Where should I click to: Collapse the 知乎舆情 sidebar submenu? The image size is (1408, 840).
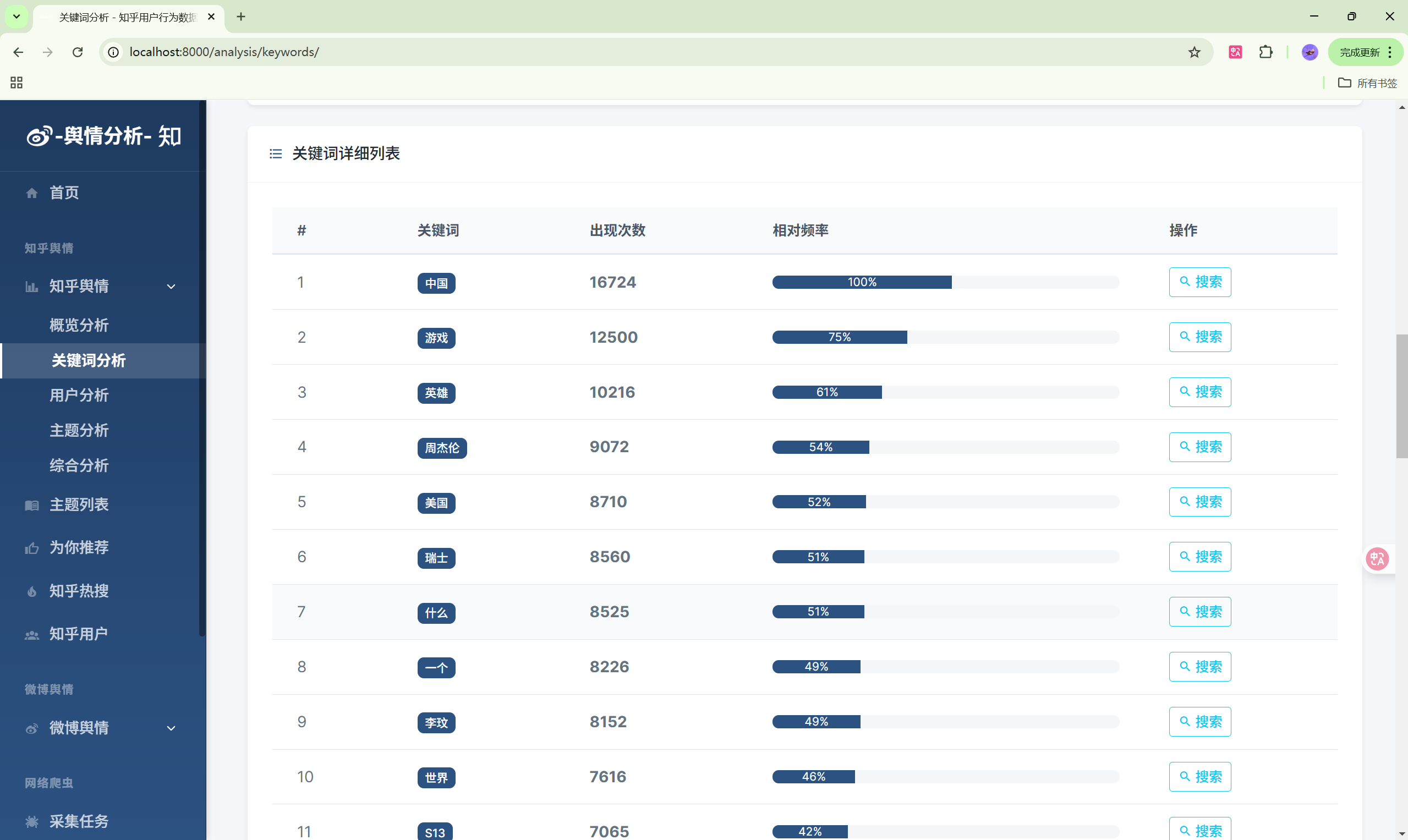[x=171, y=287]
